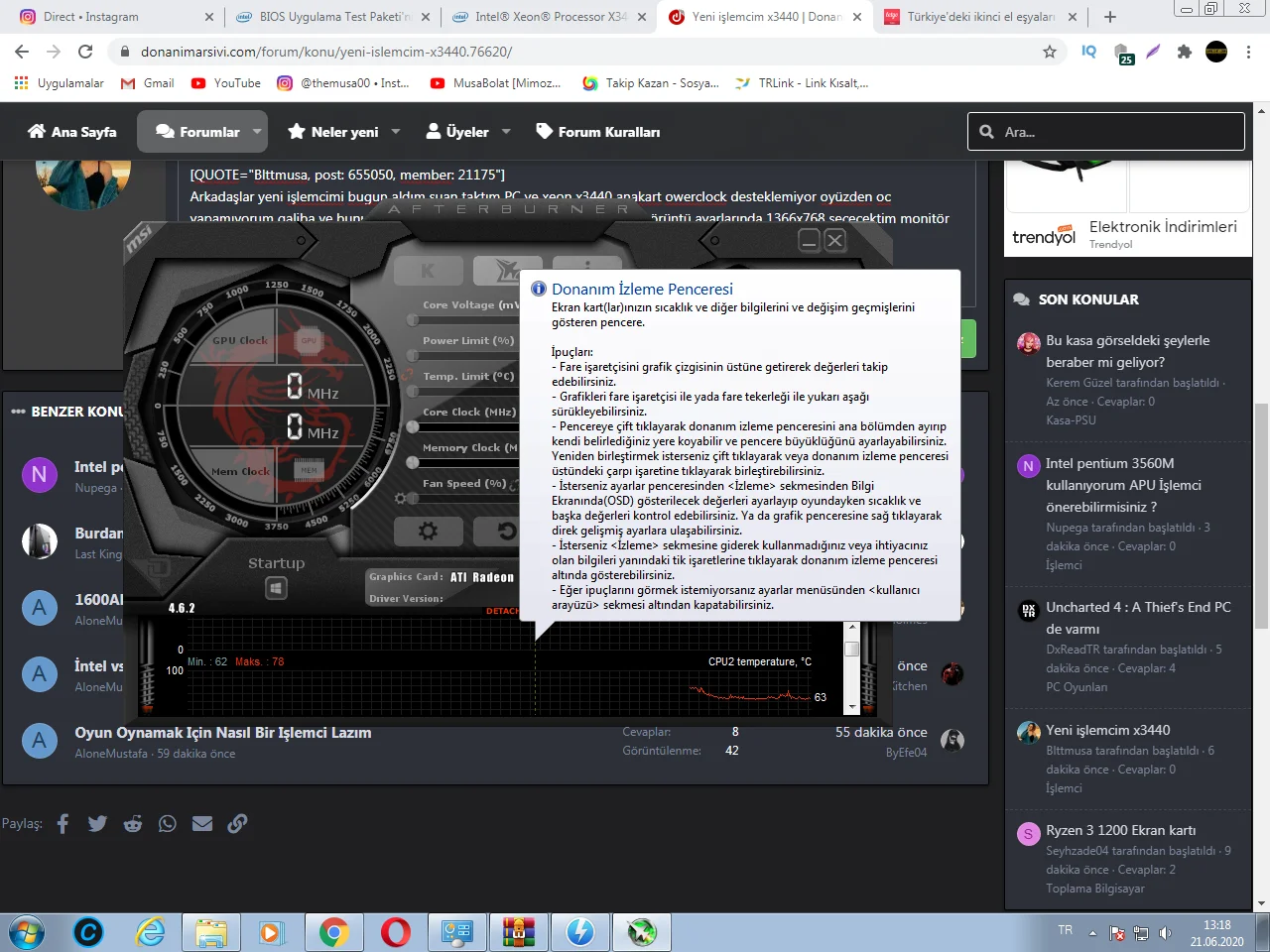This screenshot has width=1270, height=952.
Task: Copy thread link via chain icon
Action: click(x=237, y=823)
